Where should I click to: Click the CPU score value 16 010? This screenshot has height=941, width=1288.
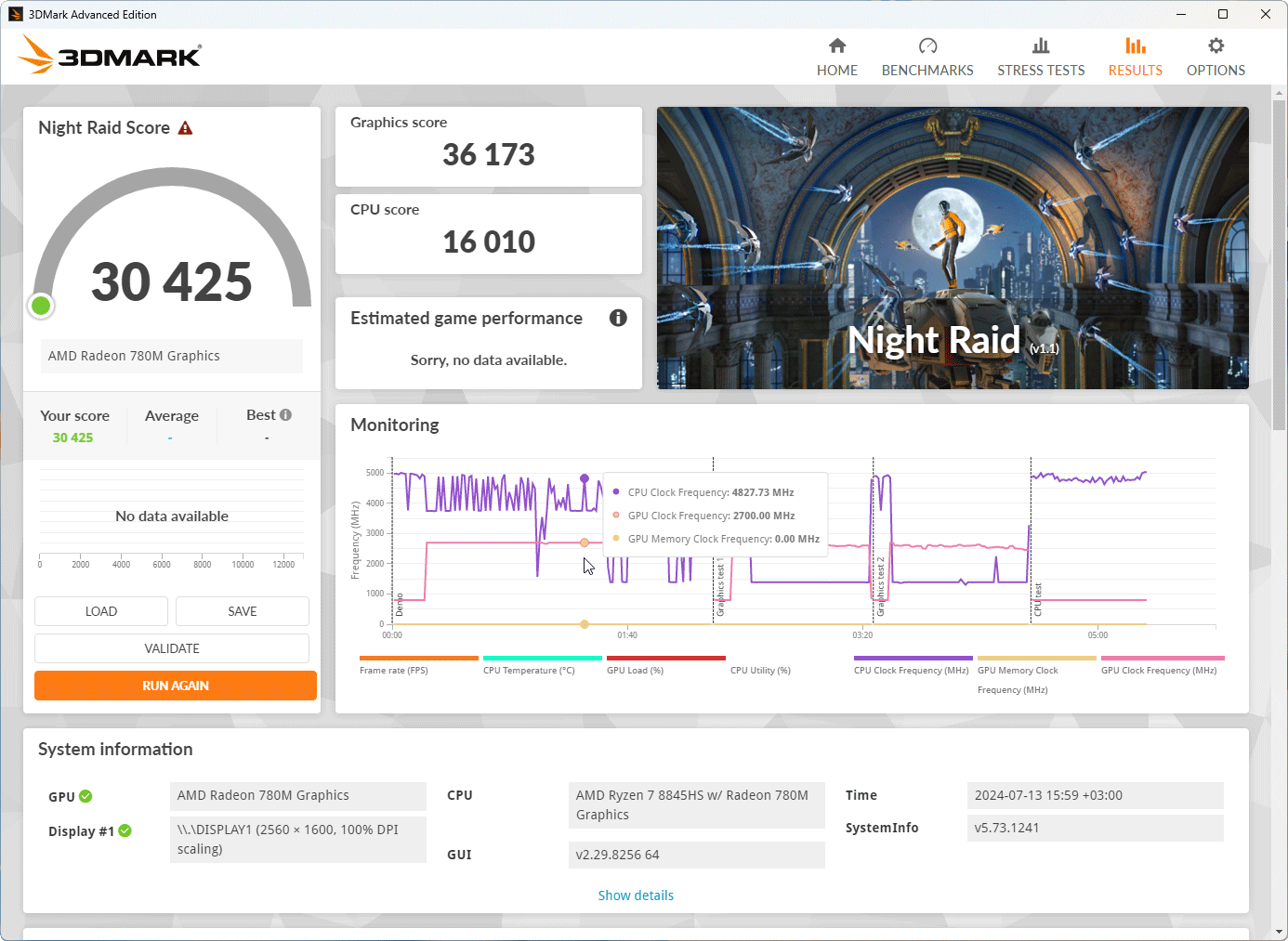click(x=489, y=242)
